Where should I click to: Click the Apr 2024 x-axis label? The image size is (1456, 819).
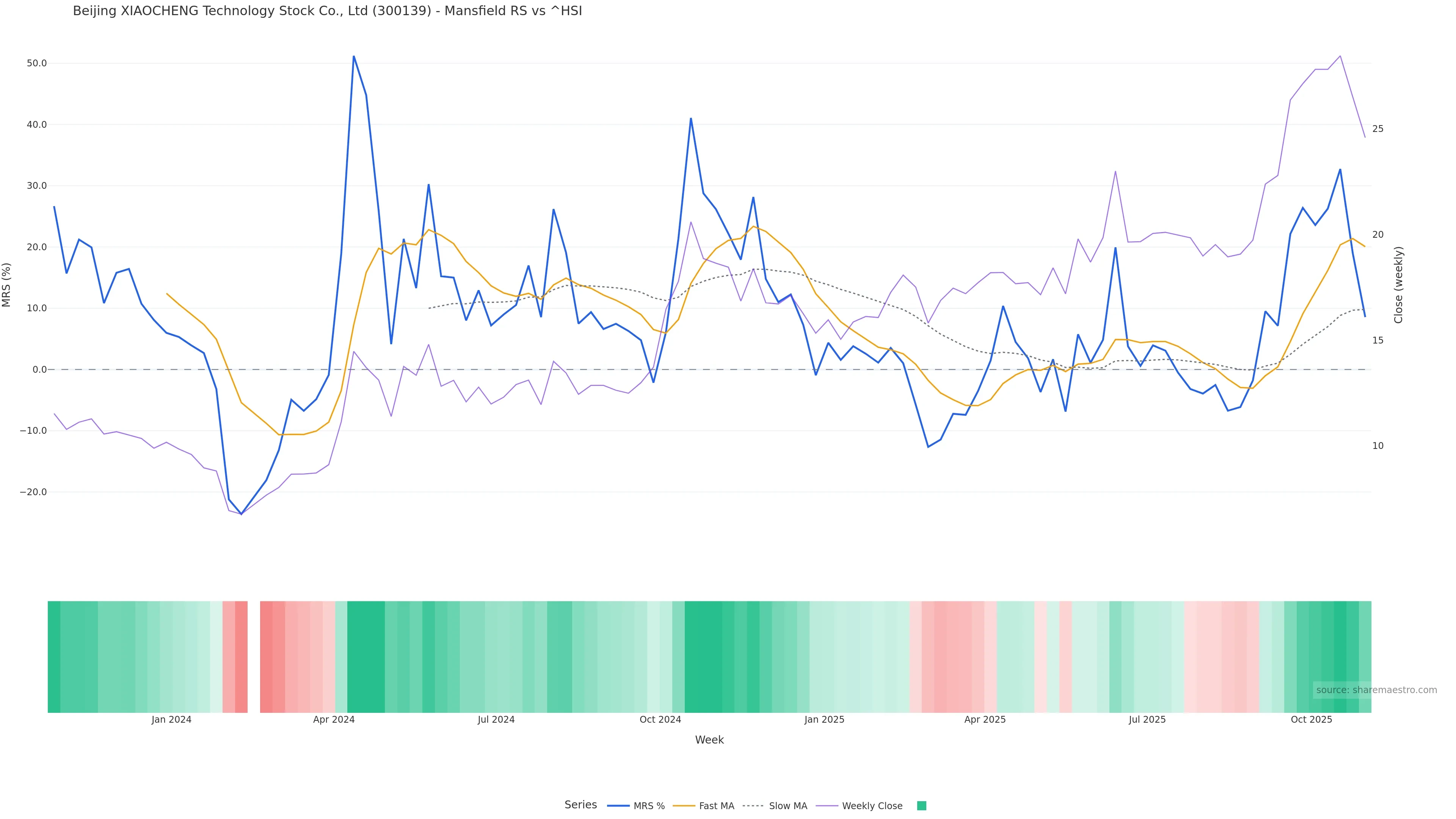click(334, 720)
